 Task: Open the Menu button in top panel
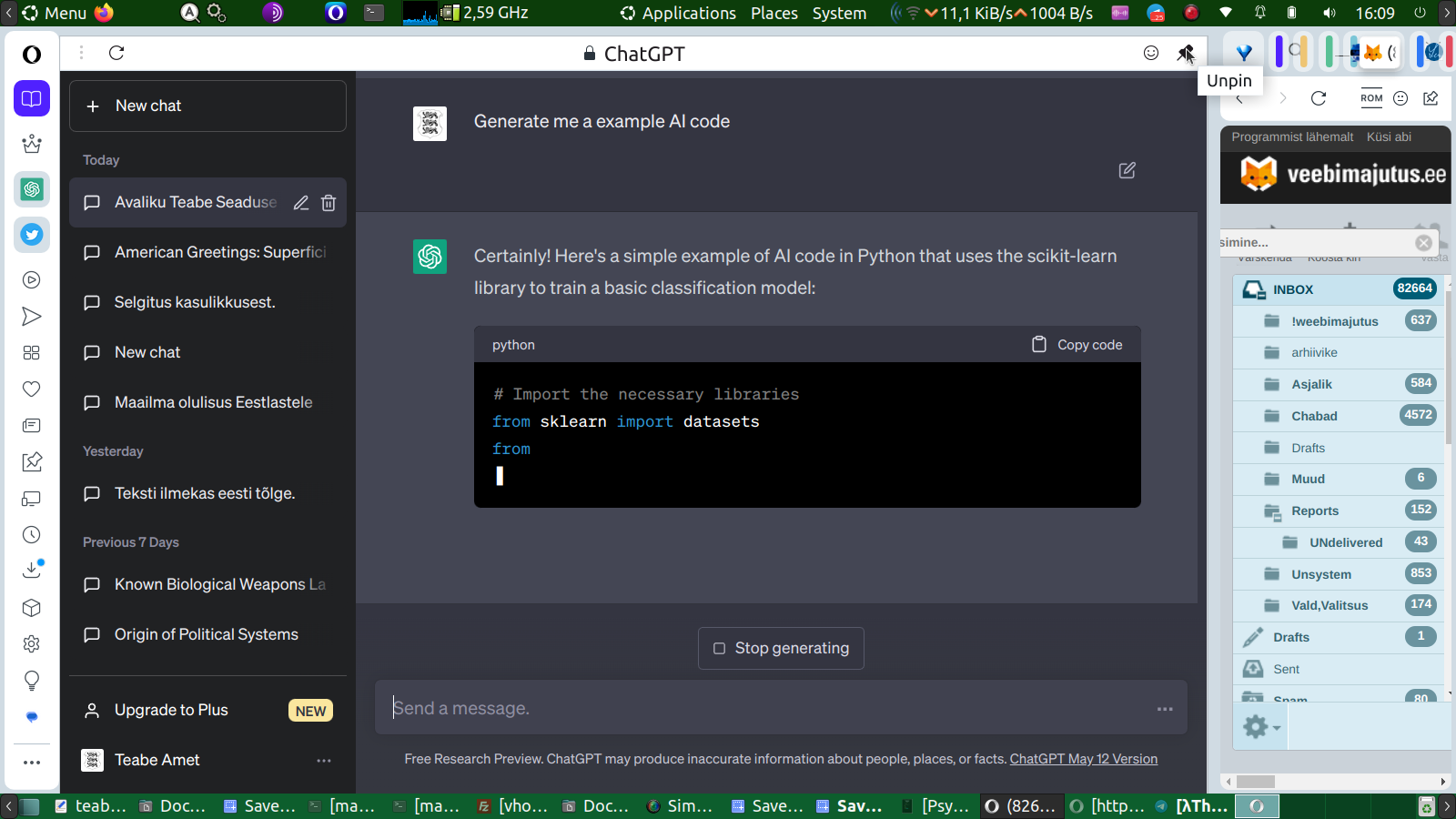(x=55, y=13)
